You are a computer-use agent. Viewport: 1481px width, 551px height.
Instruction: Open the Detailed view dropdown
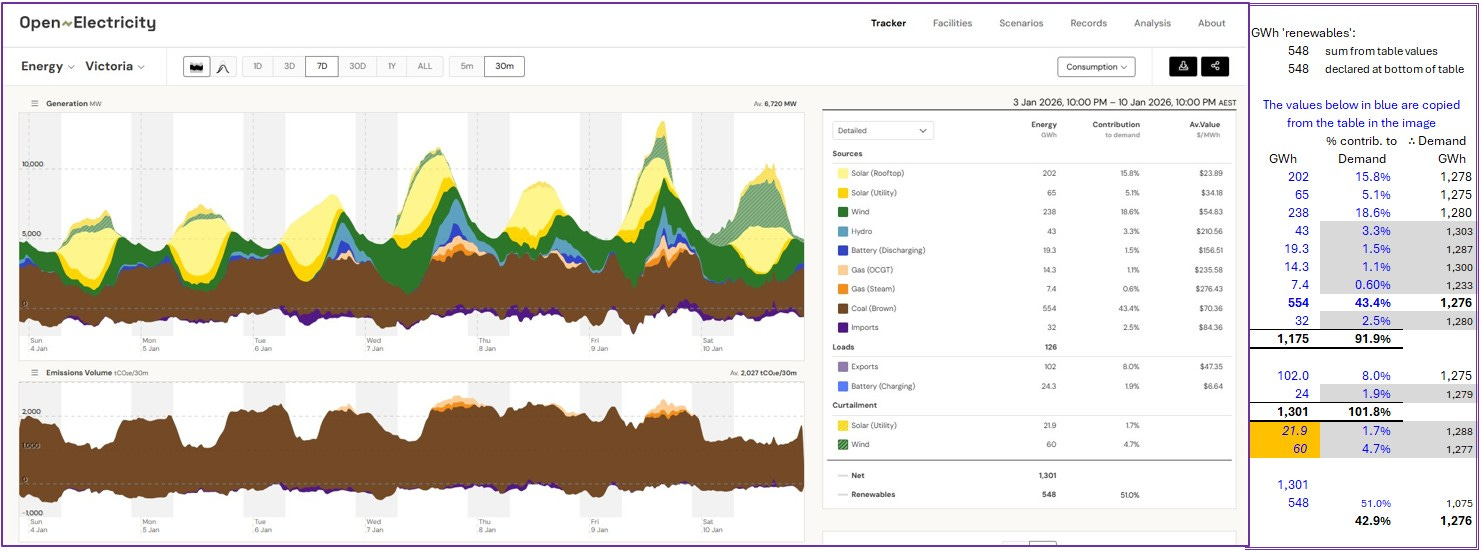(x=883, y=130)
